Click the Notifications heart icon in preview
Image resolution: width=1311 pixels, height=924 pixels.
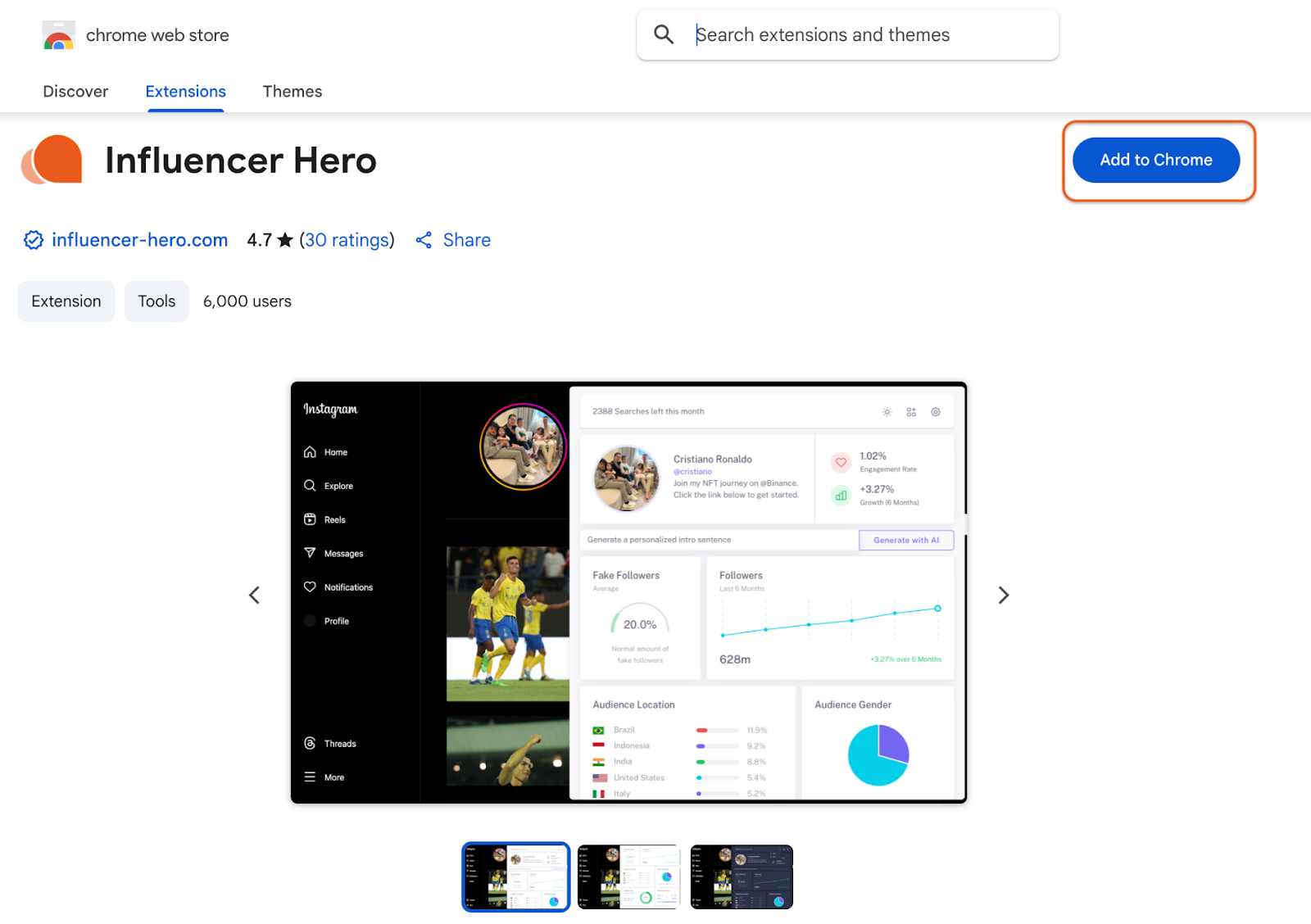(x=310, y=587)
